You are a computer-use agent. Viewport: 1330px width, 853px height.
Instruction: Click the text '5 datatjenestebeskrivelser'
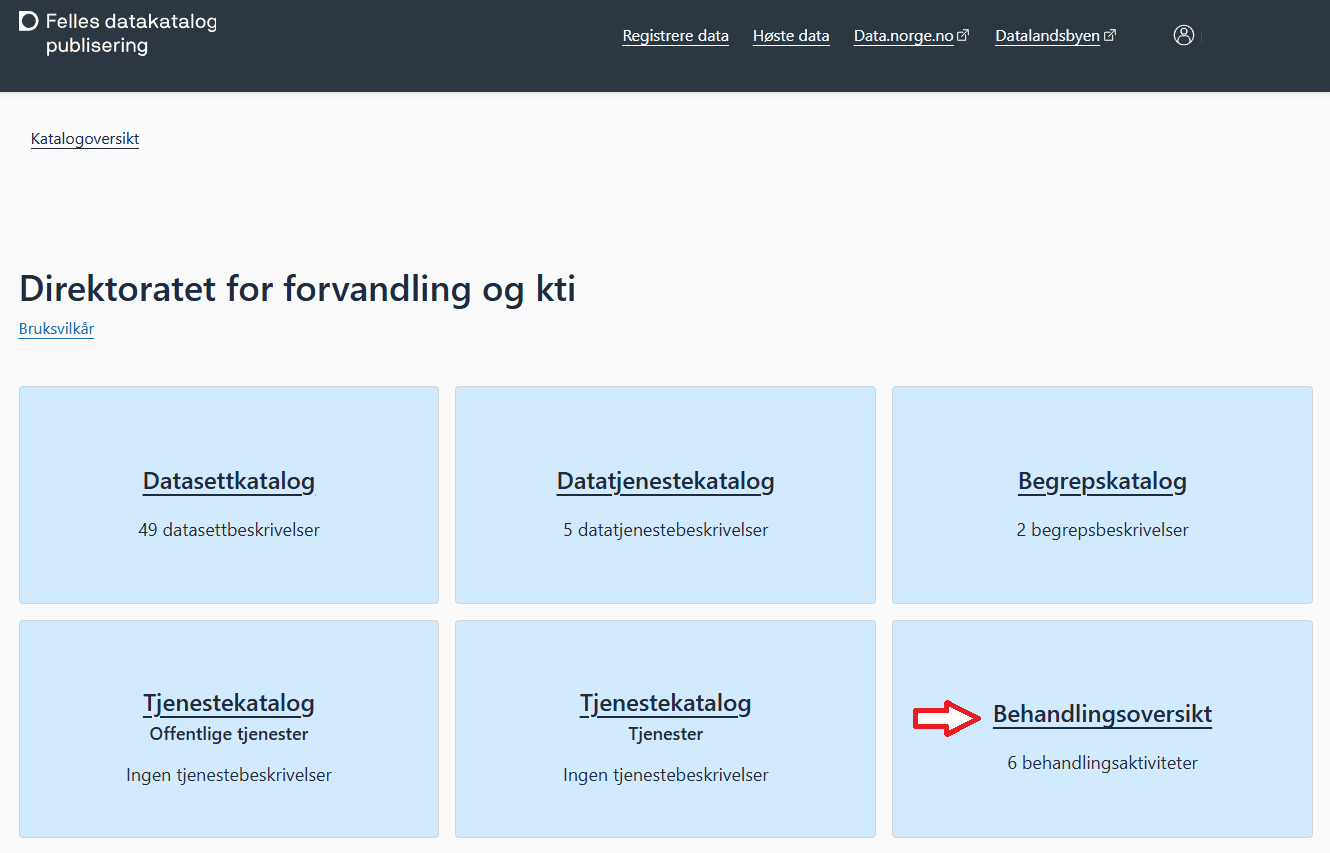[665, 530]
